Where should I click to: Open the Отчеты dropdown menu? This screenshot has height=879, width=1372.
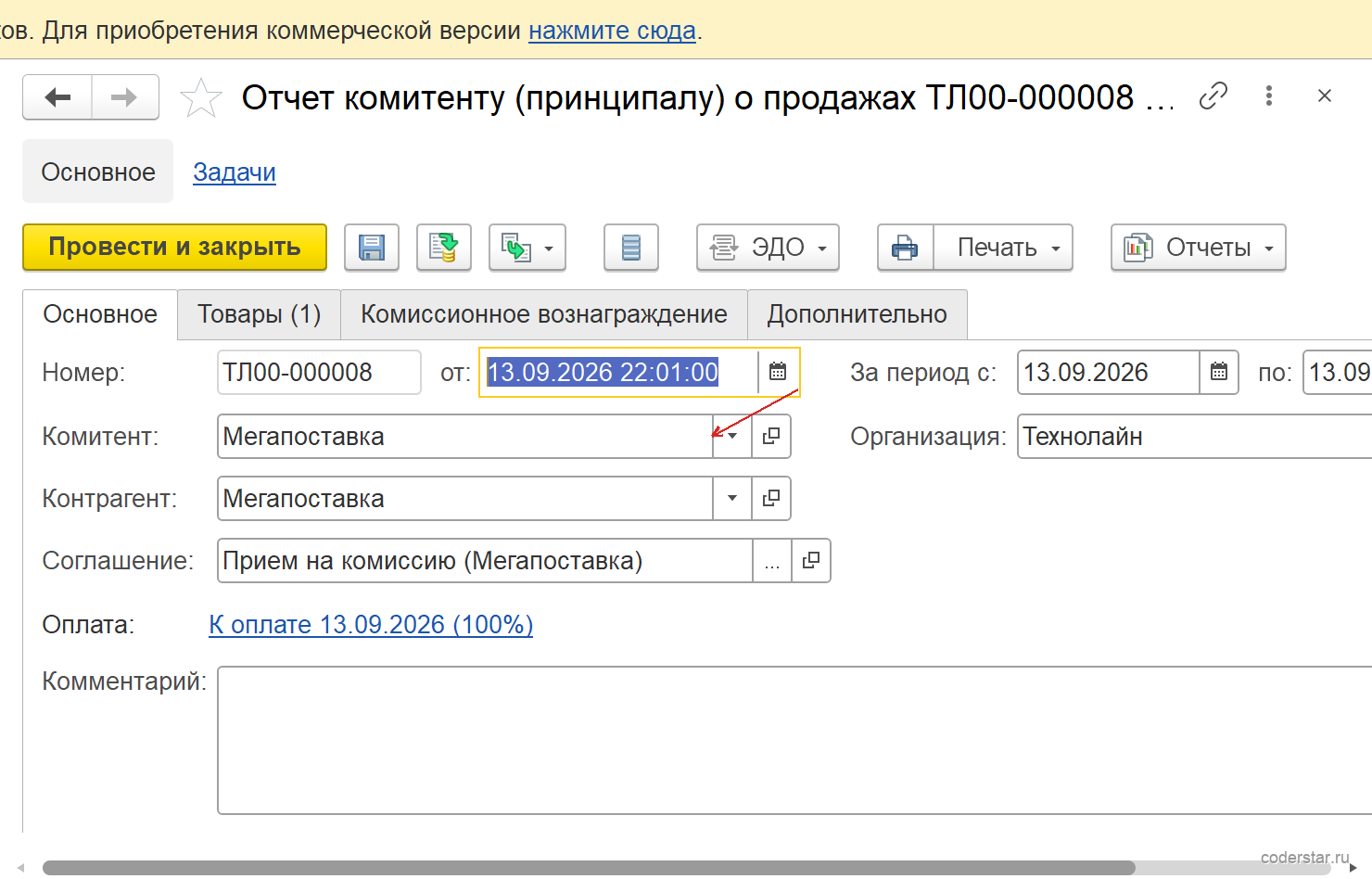click(x=1199, y=248)
